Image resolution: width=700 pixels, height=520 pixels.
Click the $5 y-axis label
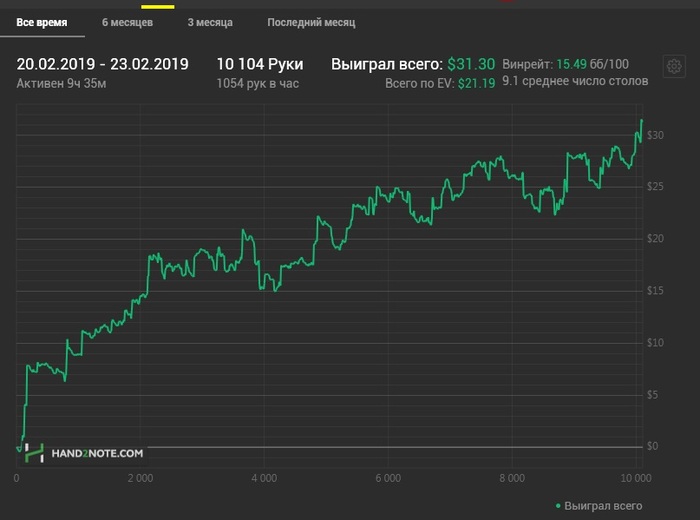click(x=652, y=395)
